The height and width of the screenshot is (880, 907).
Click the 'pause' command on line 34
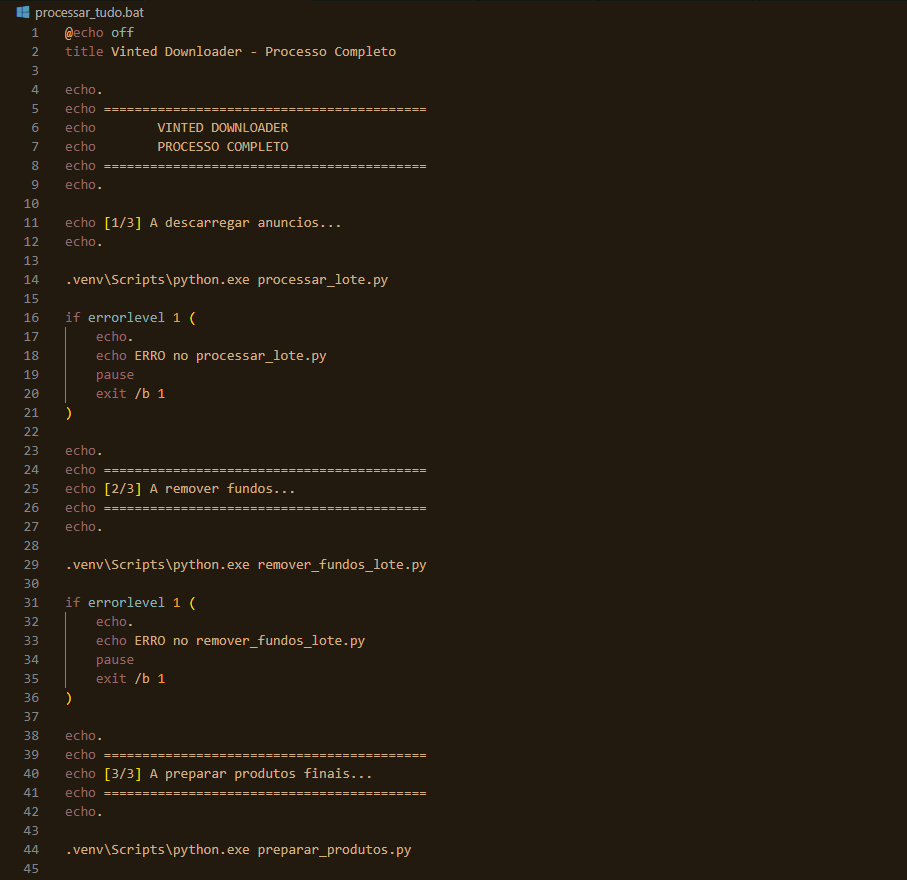[x=115, y=660]
